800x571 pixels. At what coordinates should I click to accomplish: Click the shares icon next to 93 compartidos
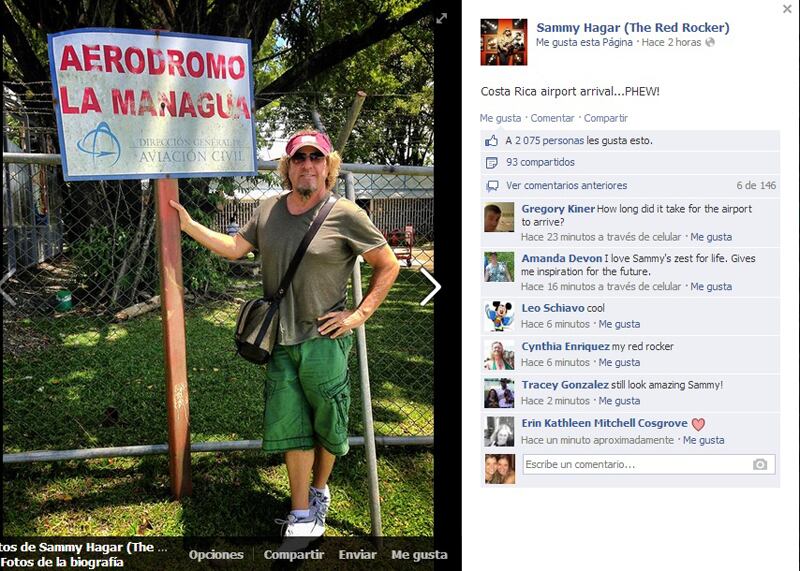[x=492, y=163]
